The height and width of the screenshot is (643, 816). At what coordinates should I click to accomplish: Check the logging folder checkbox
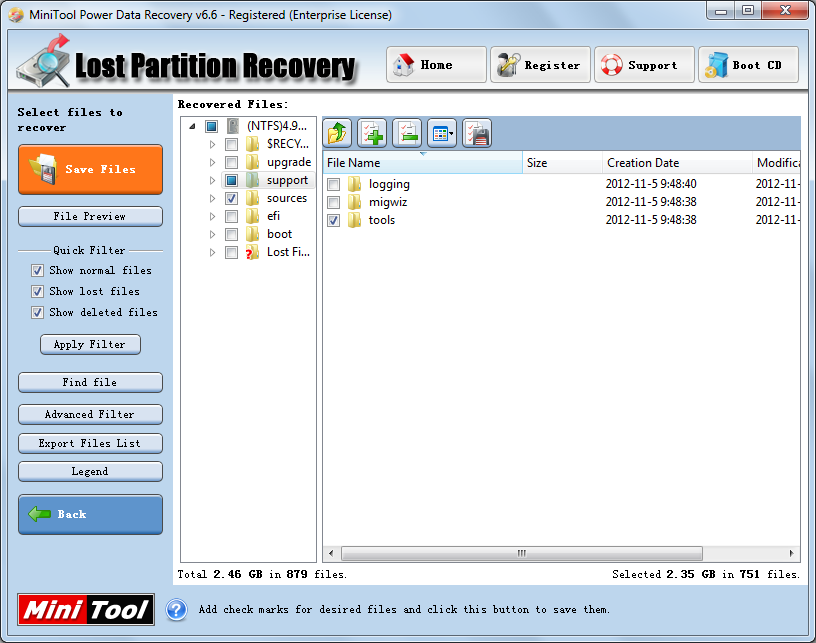pos(334,184)
